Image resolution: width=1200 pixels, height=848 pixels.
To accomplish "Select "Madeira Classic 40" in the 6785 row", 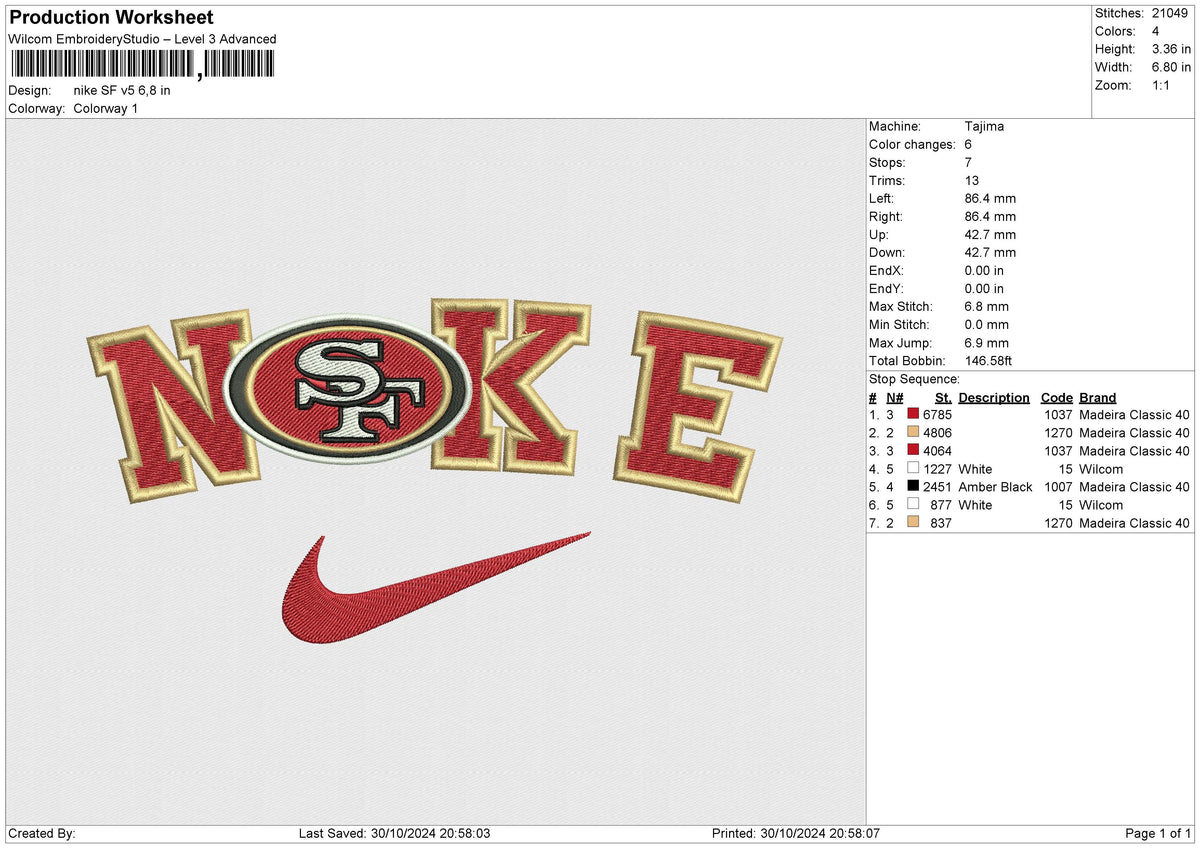I will pyautogui.click(x=1135, y=415).
